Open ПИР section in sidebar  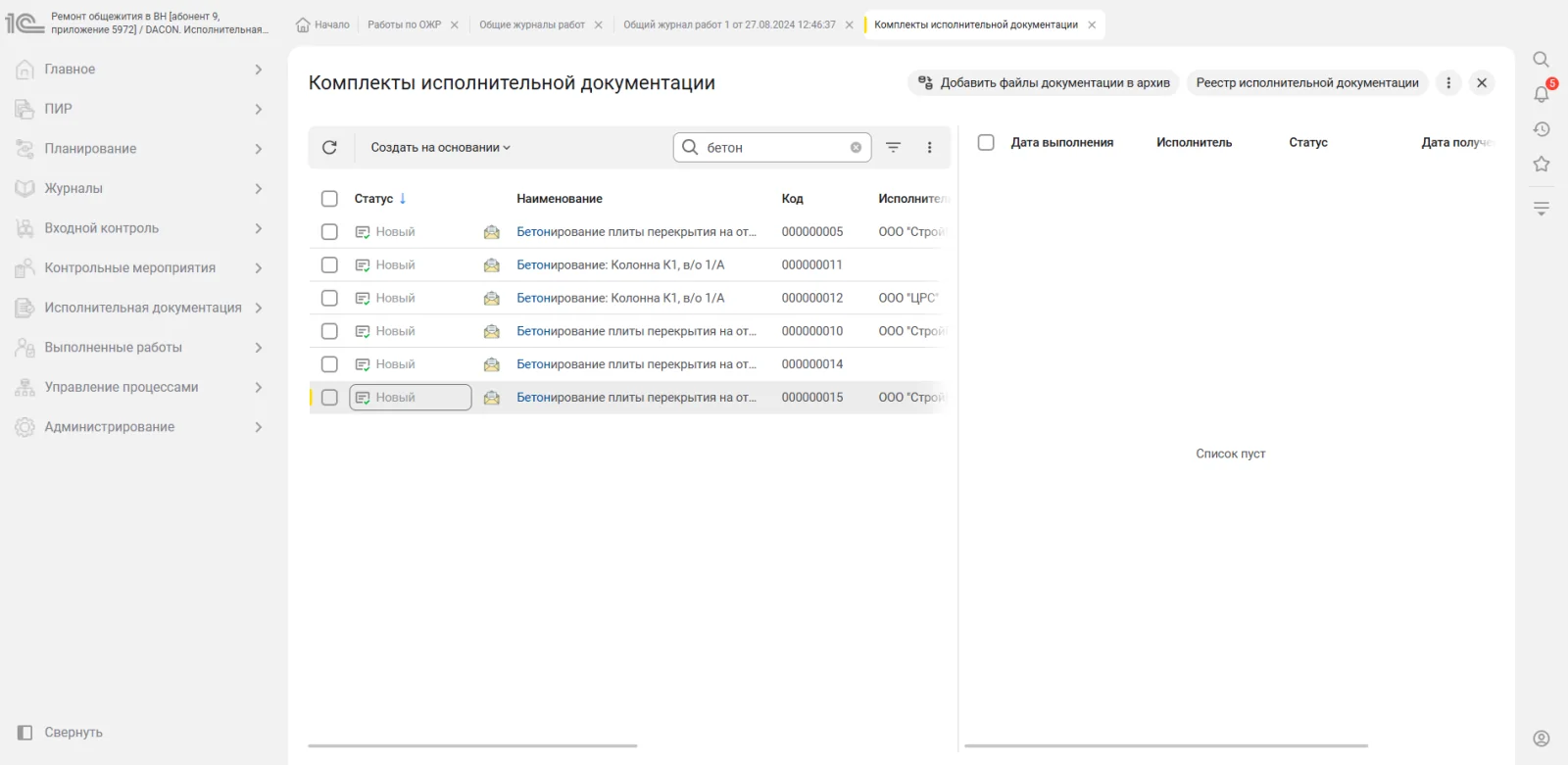coord(58,109)
